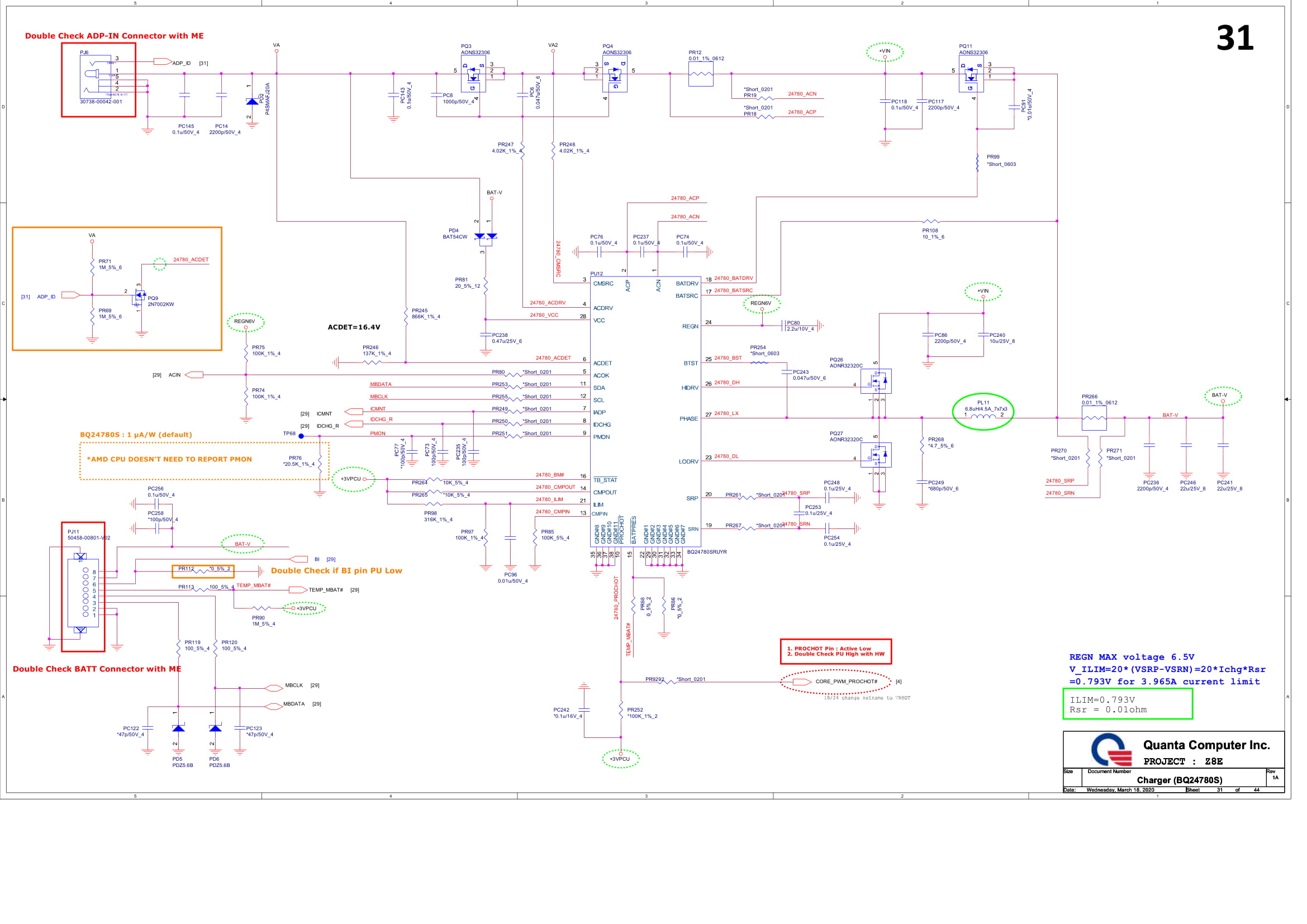Click the 'Charger (BQ24780S)' document title
1307x924 pixels.
coord(1180,780)
